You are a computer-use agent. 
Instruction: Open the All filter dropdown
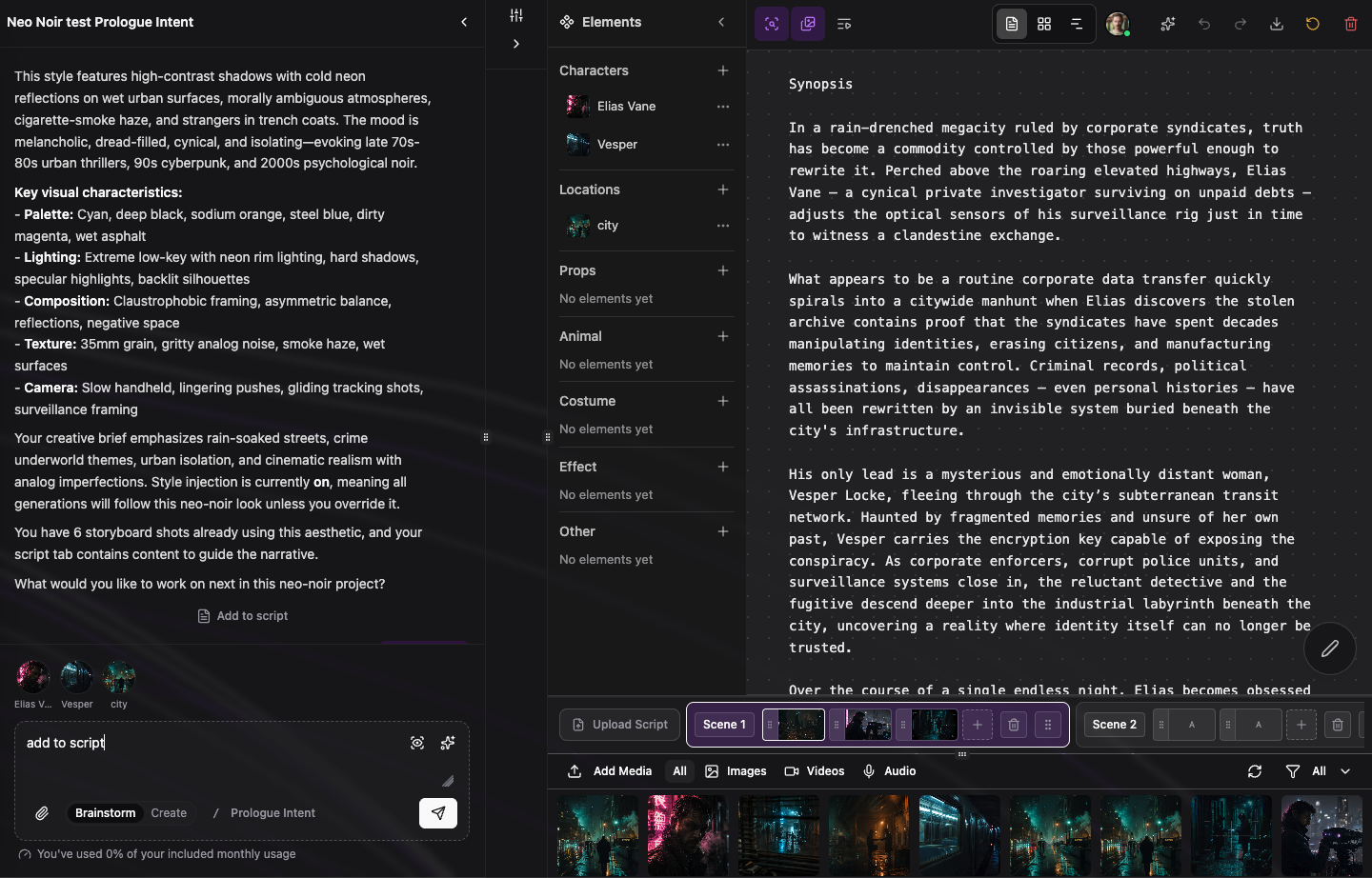(x=1319, y=771)
